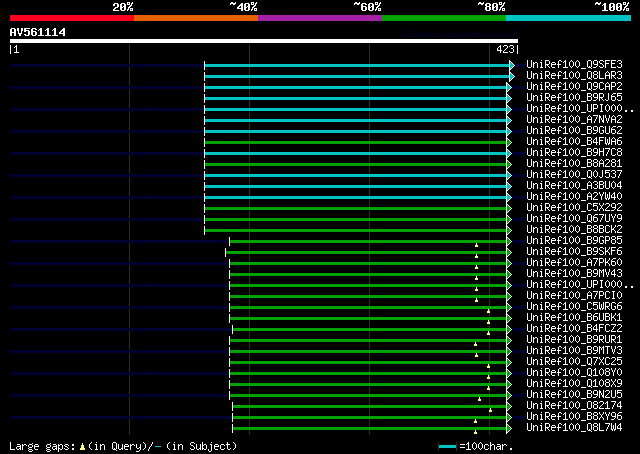Open hit UniRef100_B9RJ65
640x454 pixels.
574,98
